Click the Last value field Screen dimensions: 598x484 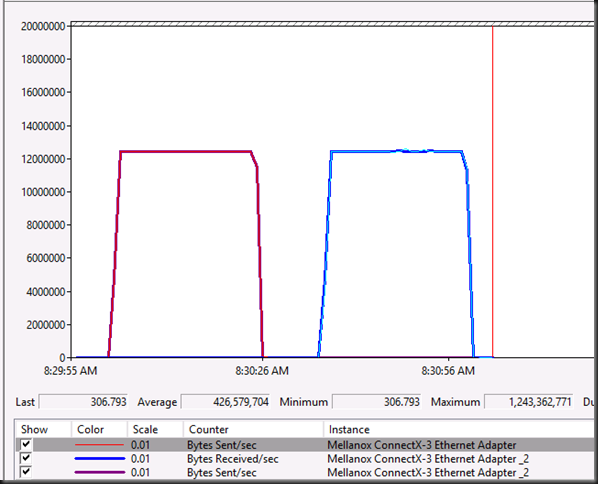click(x=83, y=402)
